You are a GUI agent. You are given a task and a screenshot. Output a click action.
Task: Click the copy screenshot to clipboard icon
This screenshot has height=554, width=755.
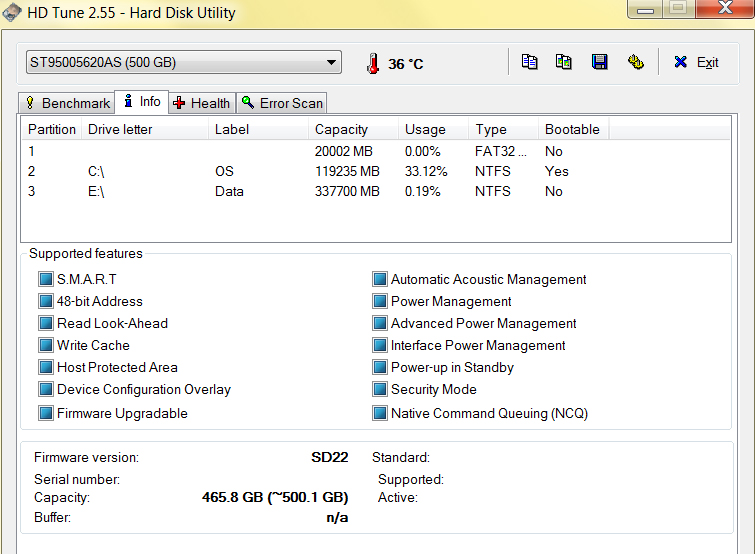pos(564,62)
